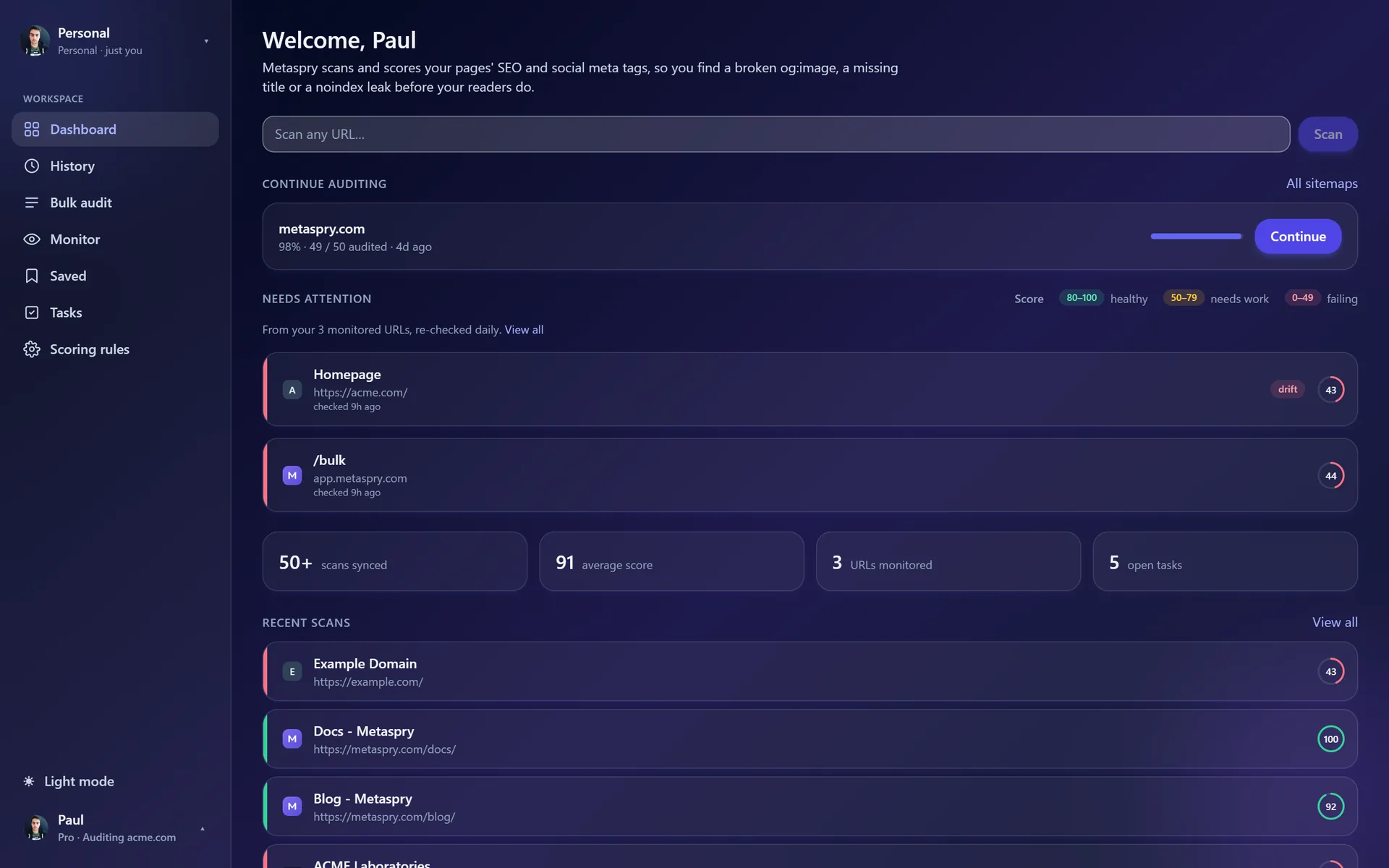Click score ring 100 on Docs row
The width and height of the screenshot is (1389, 868).
pos(1331,739)
